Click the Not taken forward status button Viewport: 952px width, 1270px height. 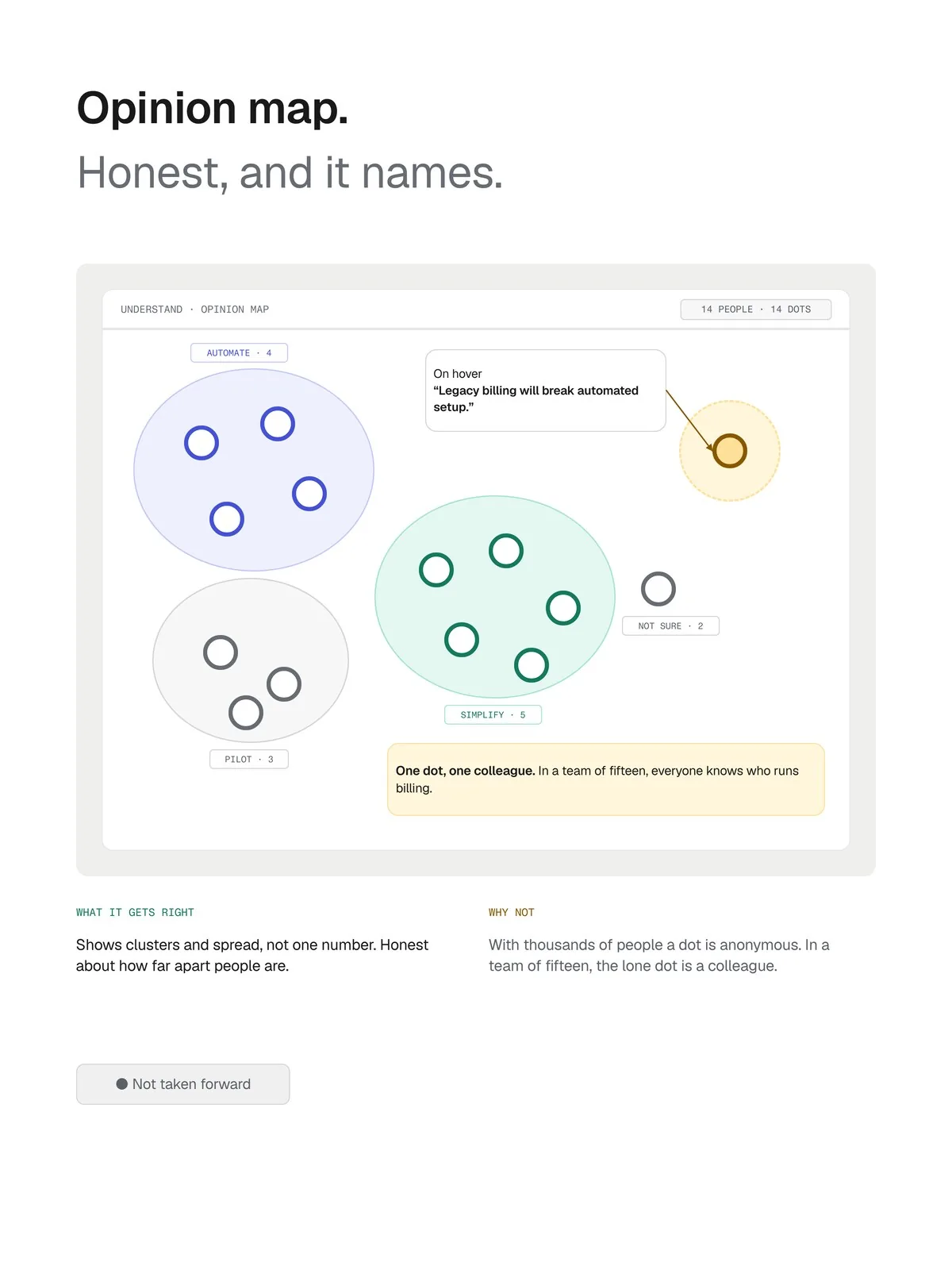(182, 1084)
